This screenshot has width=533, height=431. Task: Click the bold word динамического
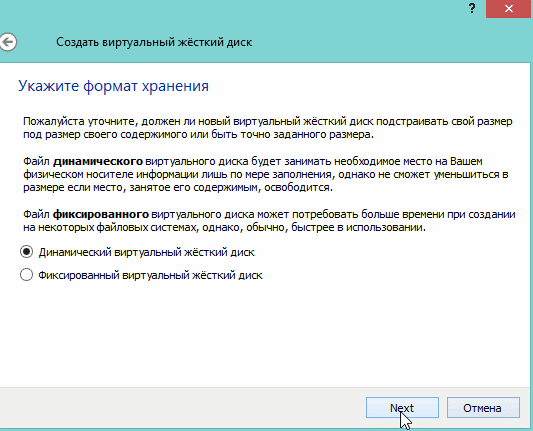pyautogui.click(x=98, y=161)
